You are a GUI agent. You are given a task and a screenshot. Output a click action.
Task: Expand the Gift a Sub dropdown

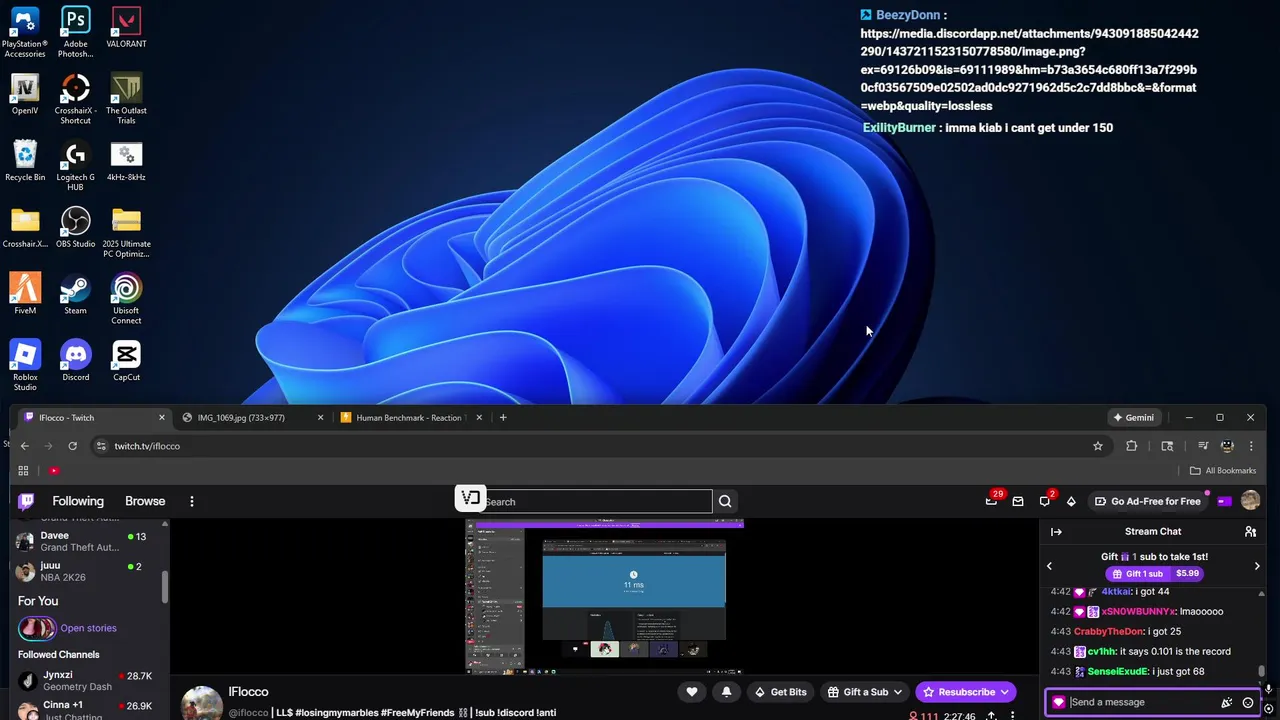tap(898, 692)
